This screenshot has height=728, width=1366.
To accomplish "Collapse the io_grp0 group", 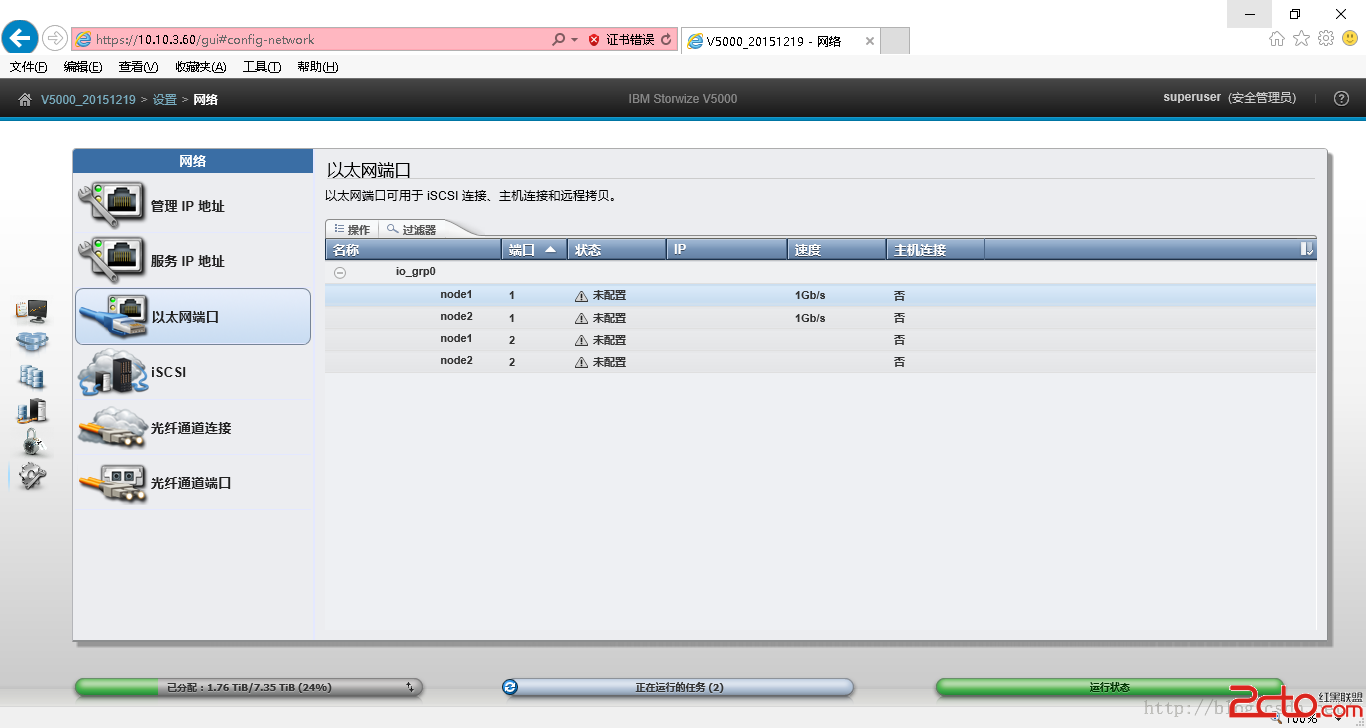I will tap(340, 272).
